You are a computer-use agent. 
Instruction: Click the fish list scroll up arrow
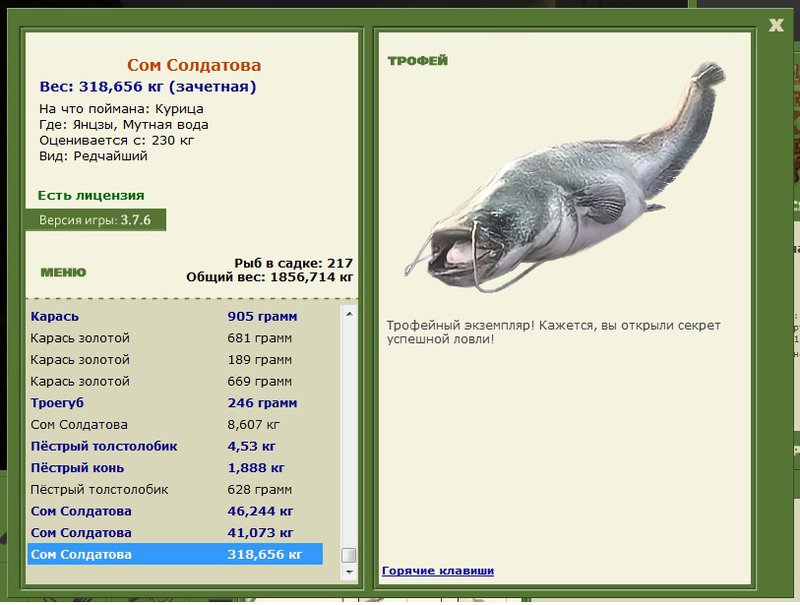[349, 314]
